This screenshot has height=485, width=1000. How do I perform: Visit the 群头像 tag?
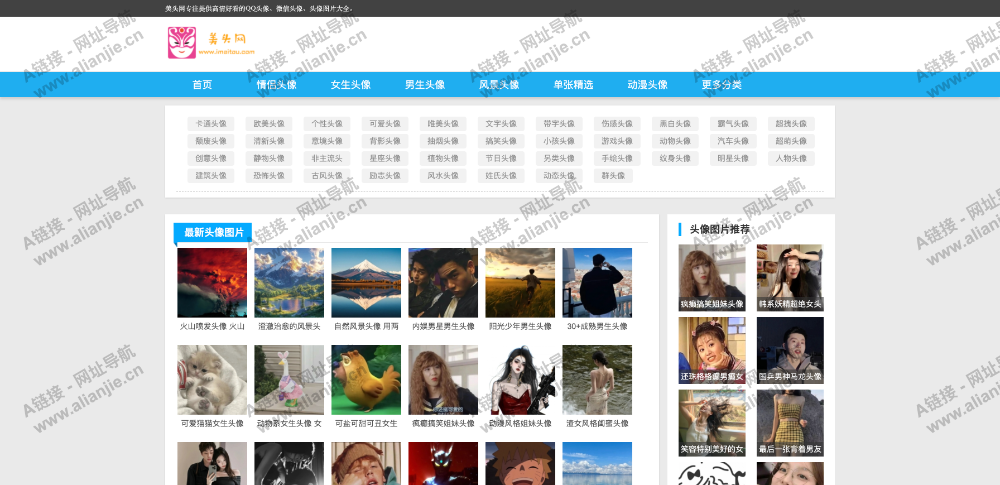point(614,175)
